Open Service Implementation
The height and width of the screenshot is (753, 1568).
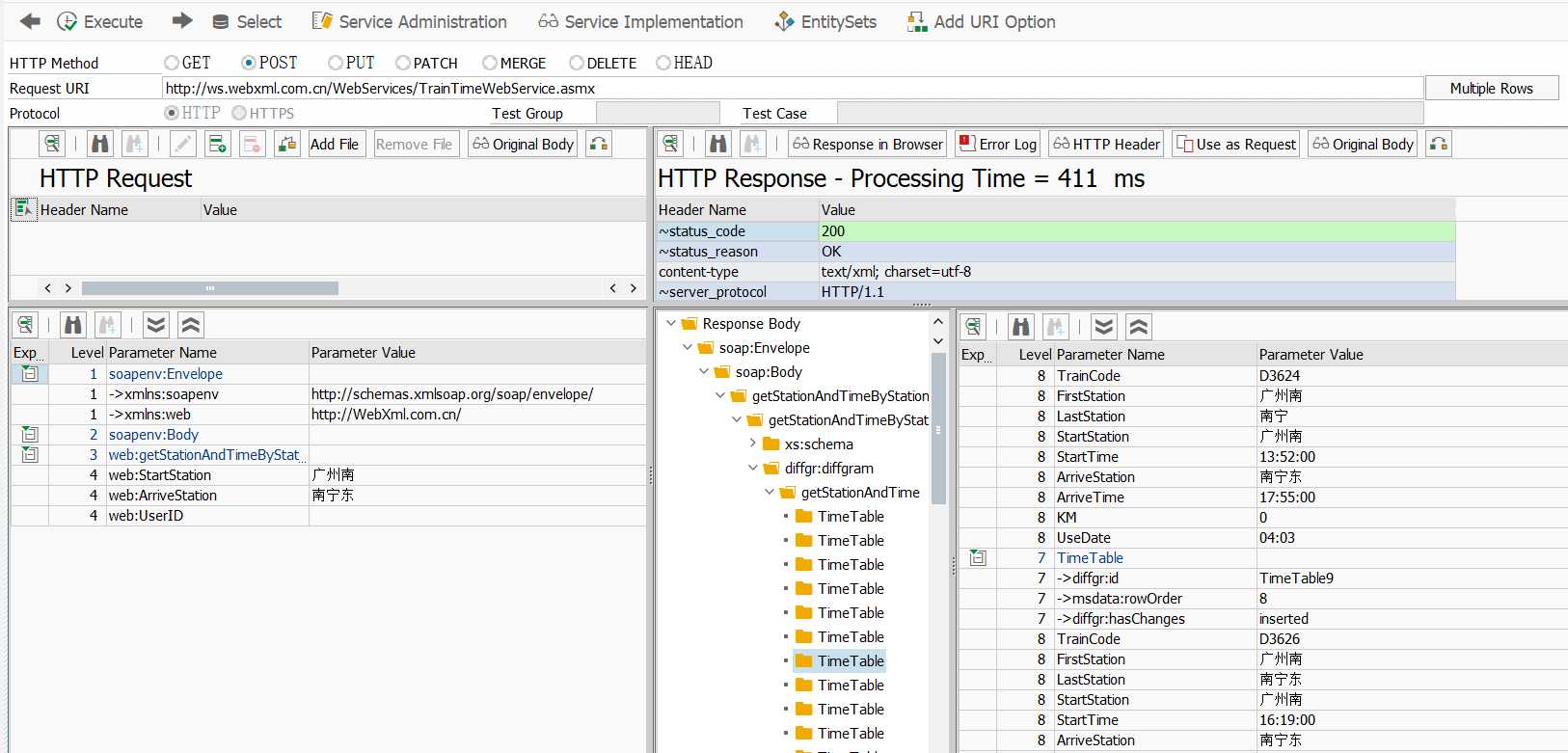[x=641, y=21]
